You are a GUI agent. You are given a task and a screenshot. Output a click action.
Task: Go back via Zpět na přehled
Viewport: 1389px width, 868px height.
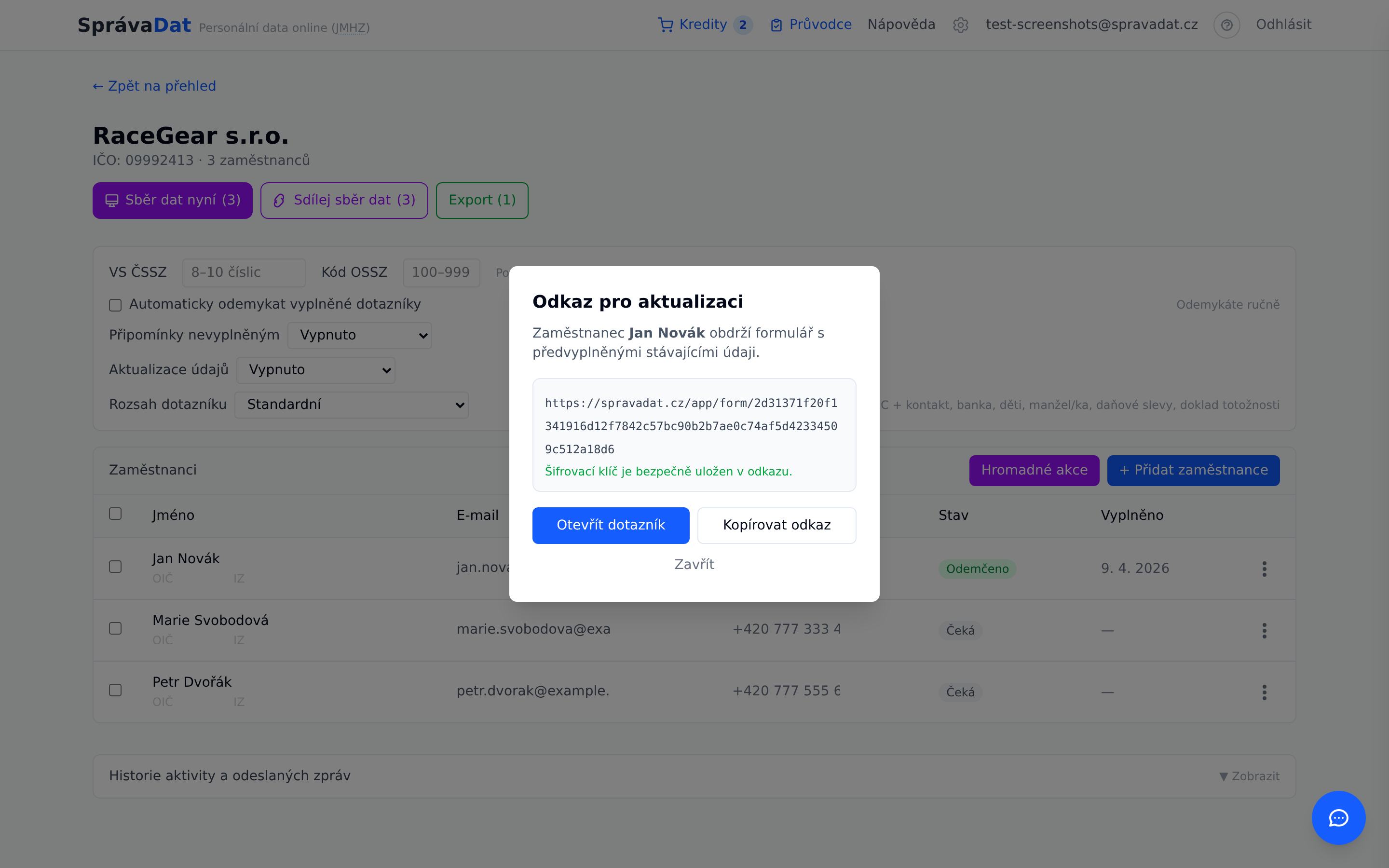coord(154,86)
